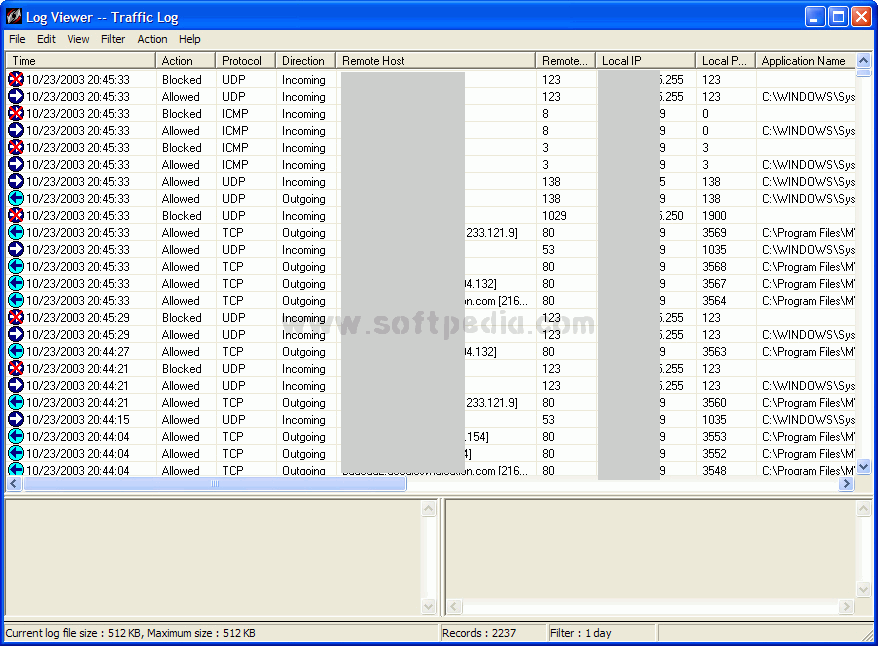Select application path in local port 3567 row

click(809, 283)
